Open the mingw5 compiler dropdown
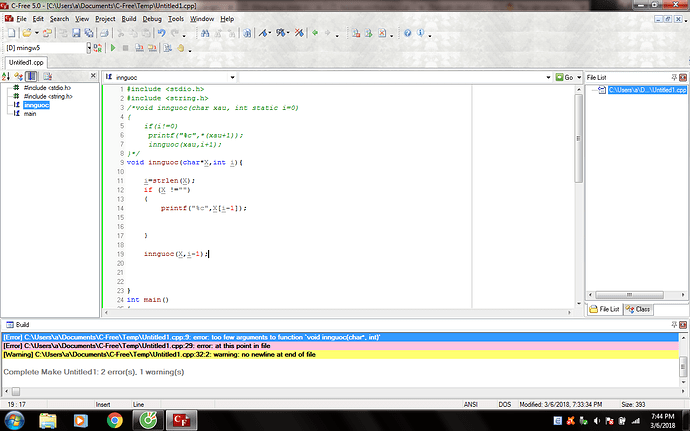The width and height of the screenshot is (690, 431). point(89,48)
